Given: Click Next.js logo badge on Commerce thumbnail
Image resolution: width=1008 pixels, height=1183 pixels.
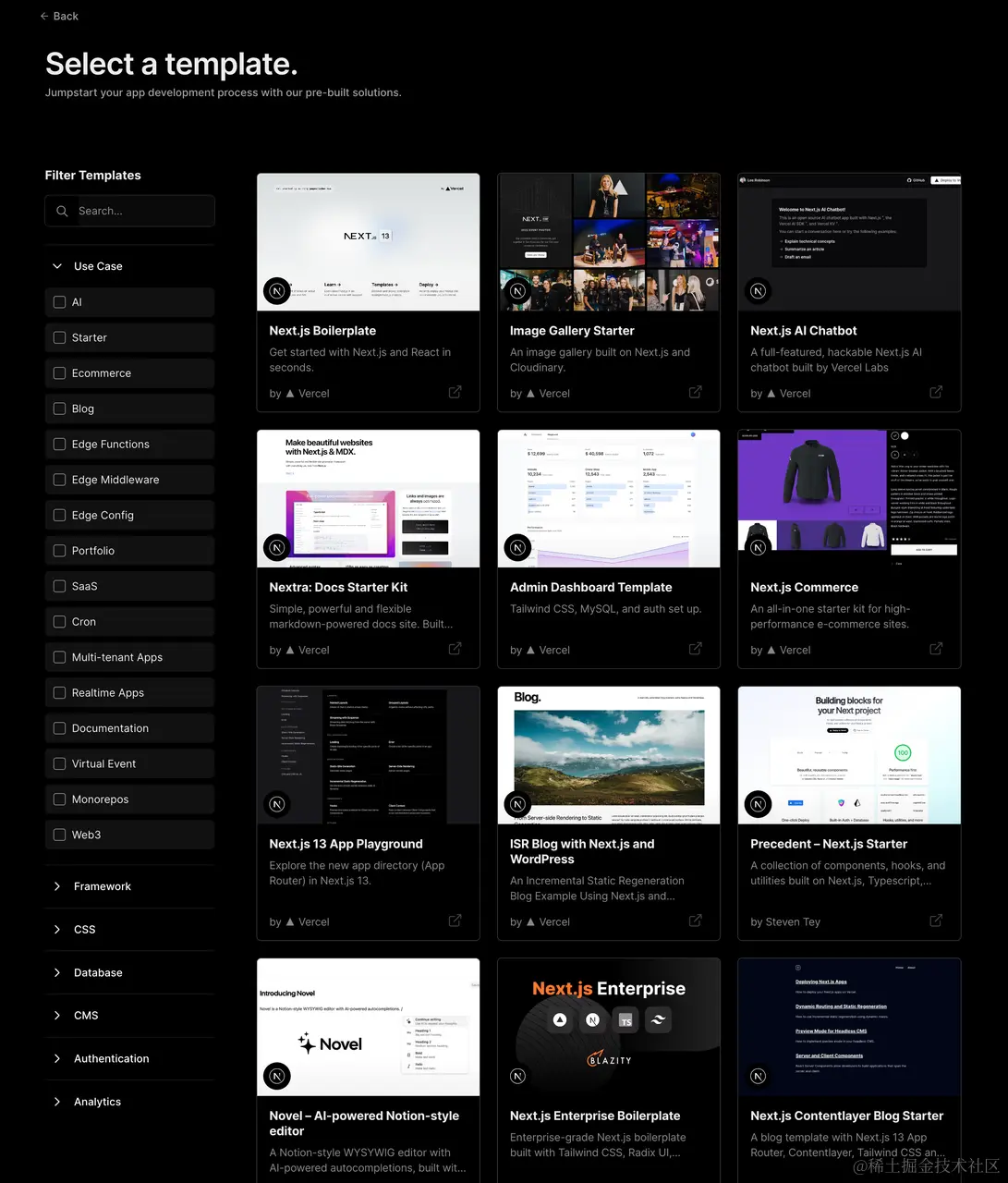Looking at the screenshot, I should click(x=759, y=547).
